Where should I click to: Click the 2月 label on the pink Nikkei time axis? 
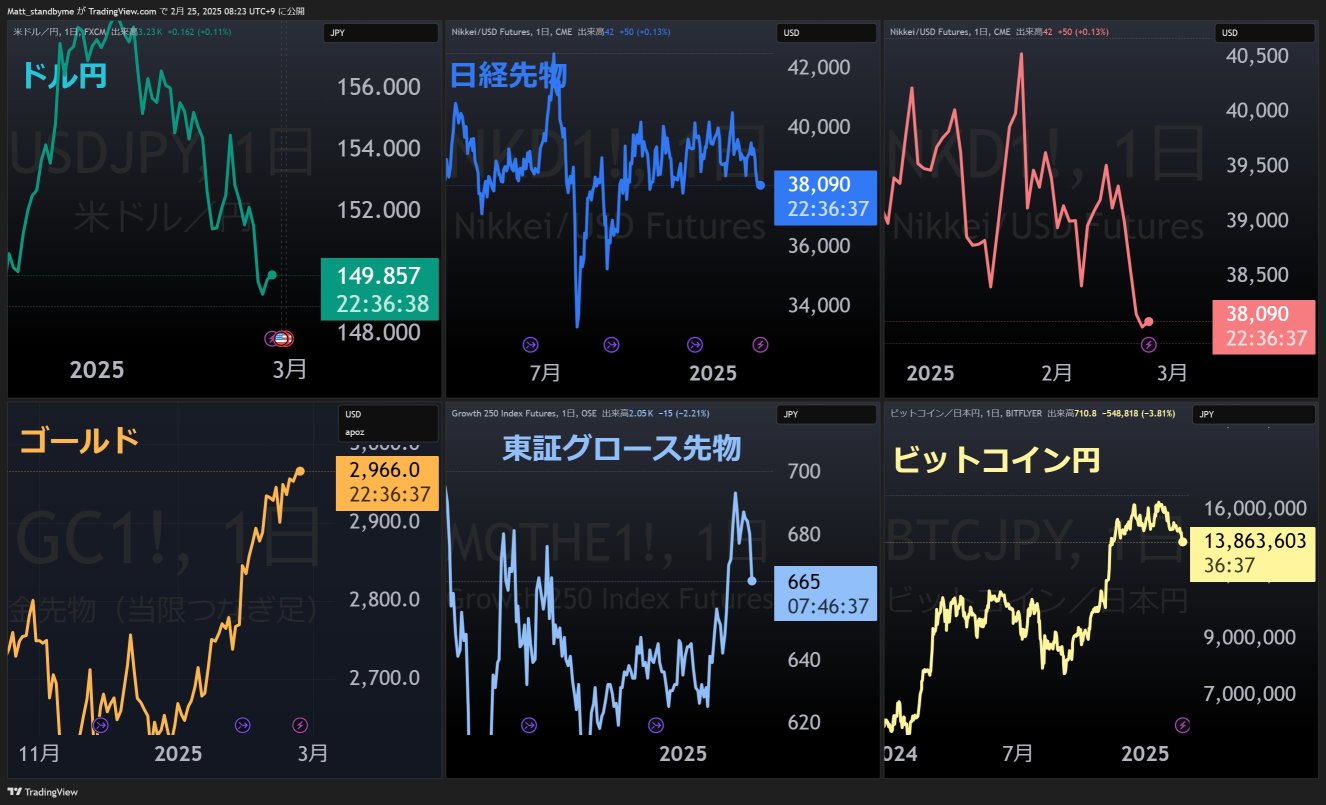(1056, 373)
